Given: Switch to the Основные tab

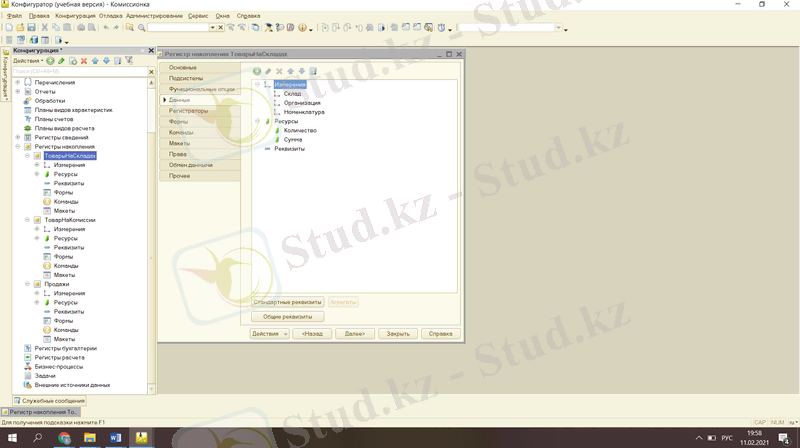Looking at the screenshot, I should tap(199, 67).
